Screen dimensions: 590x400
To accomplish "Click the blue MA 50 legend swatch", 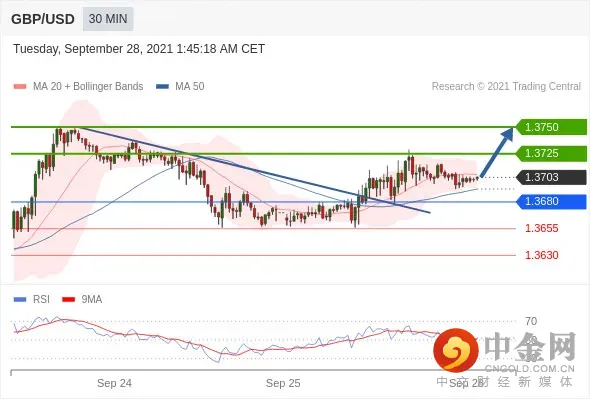I will [162, 87].
